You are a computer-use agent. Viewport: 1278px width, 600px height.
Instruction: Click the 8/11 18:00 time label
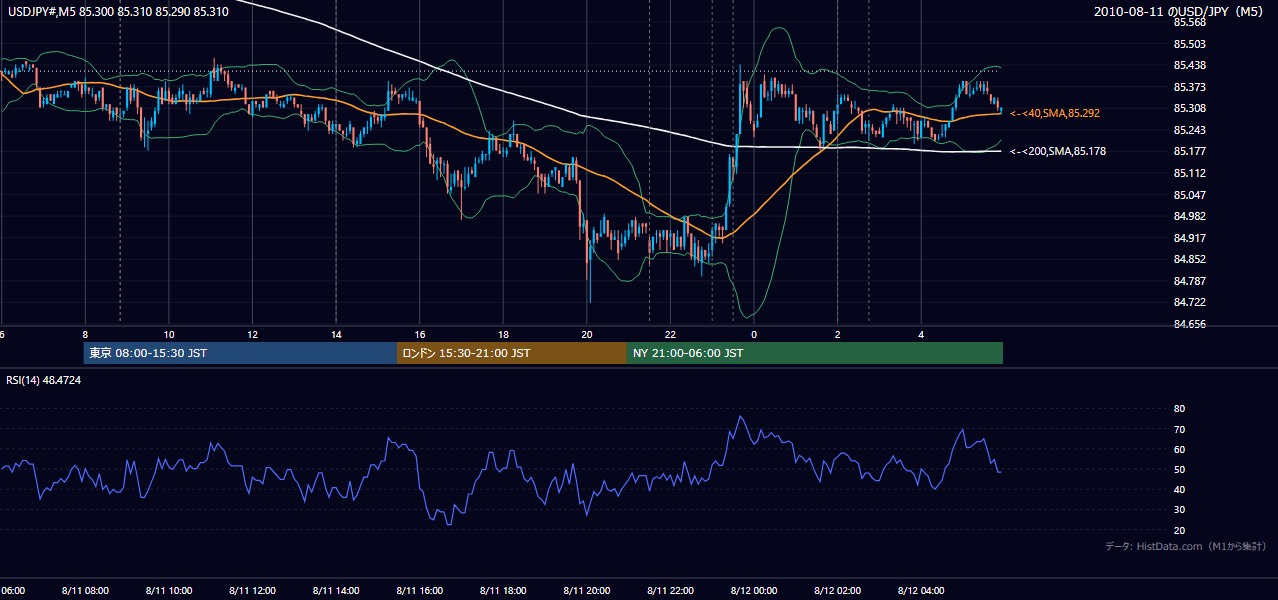(503, 591)
